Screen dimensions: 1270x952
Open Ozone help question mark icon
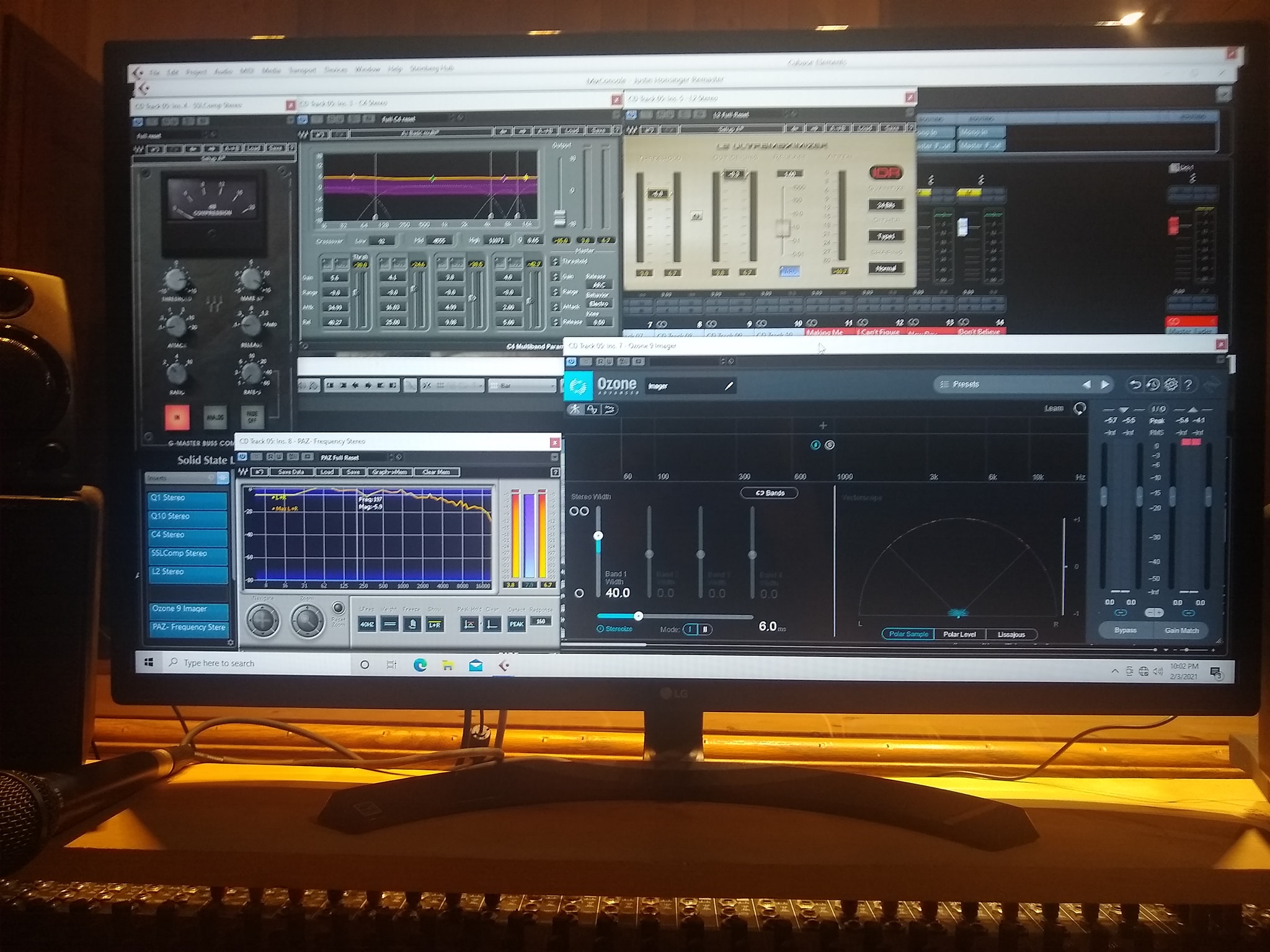click(x=1189, y=385)
